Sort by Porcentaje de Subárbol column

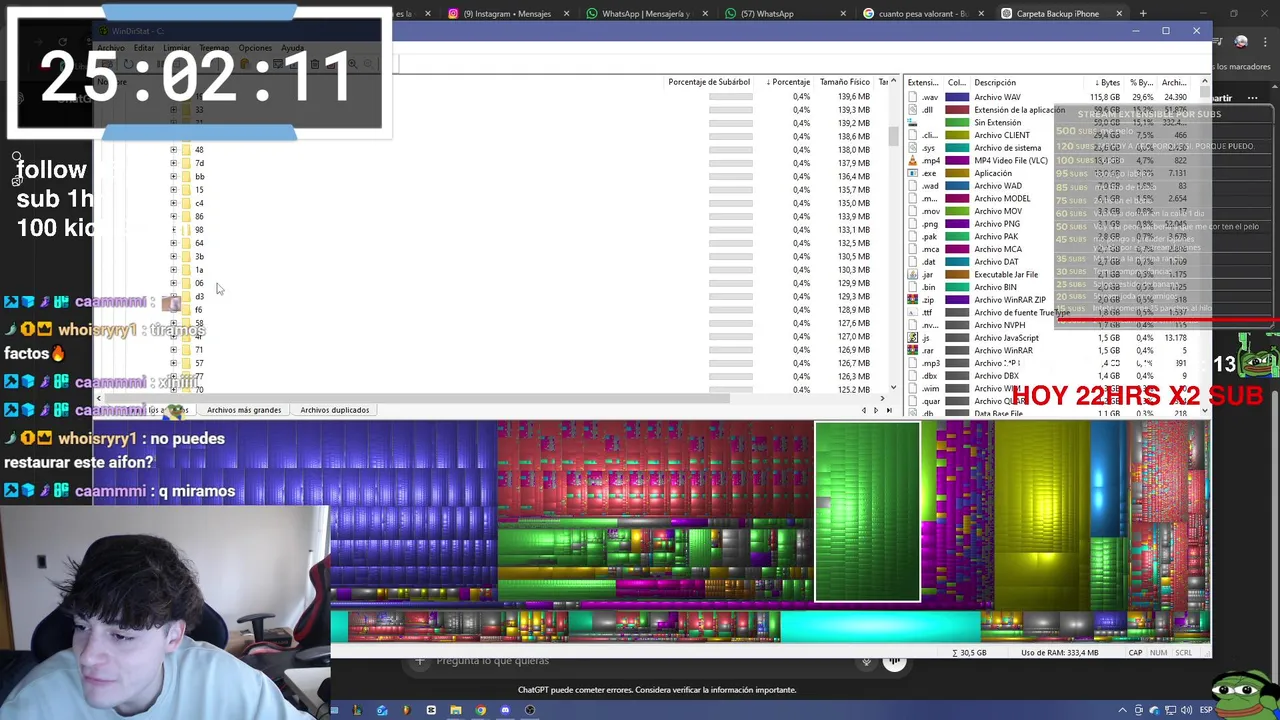click(x=709, y=82)
